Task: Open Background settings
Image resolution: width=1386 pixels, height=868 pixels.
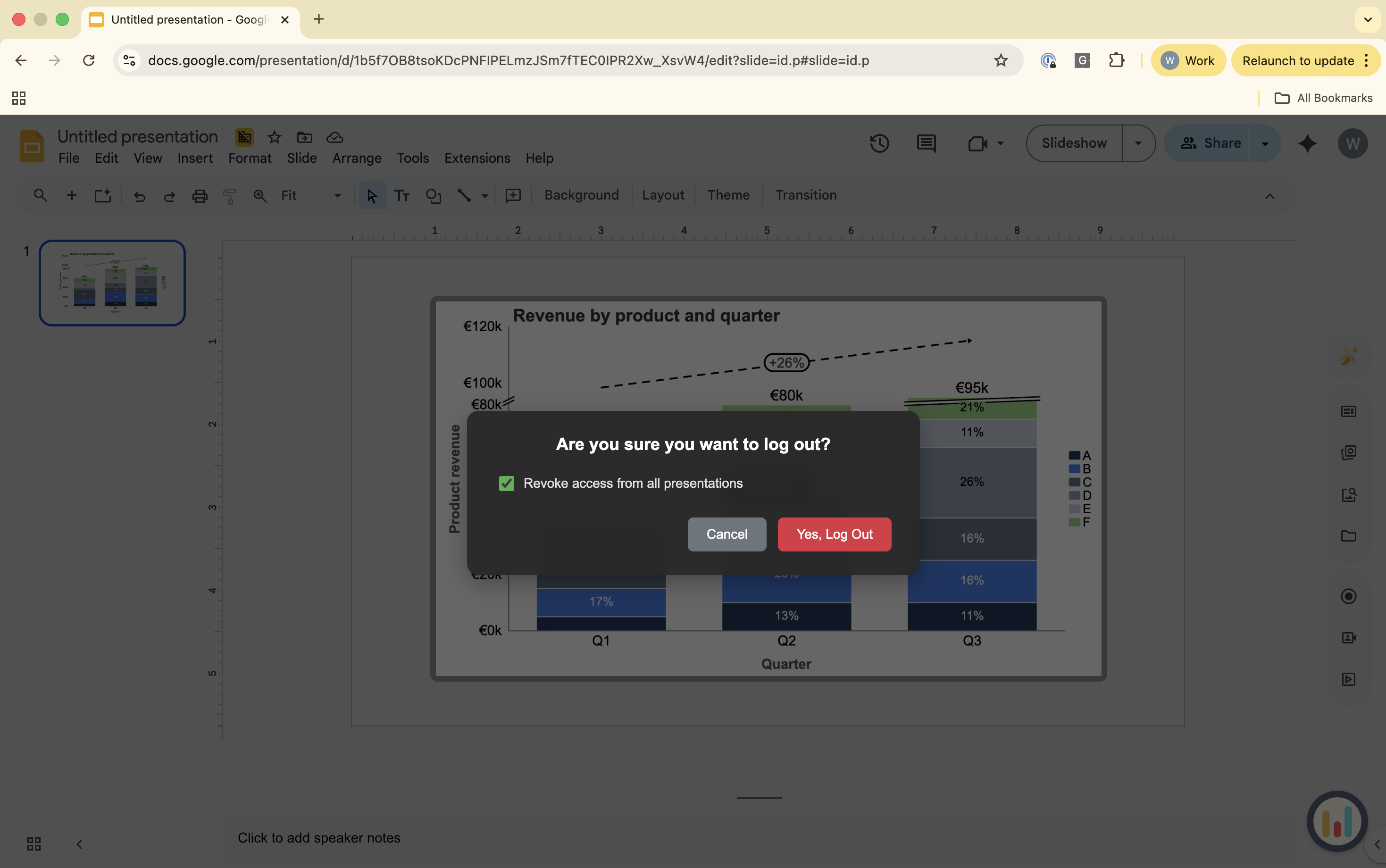Action: click(x=581, y=195)
